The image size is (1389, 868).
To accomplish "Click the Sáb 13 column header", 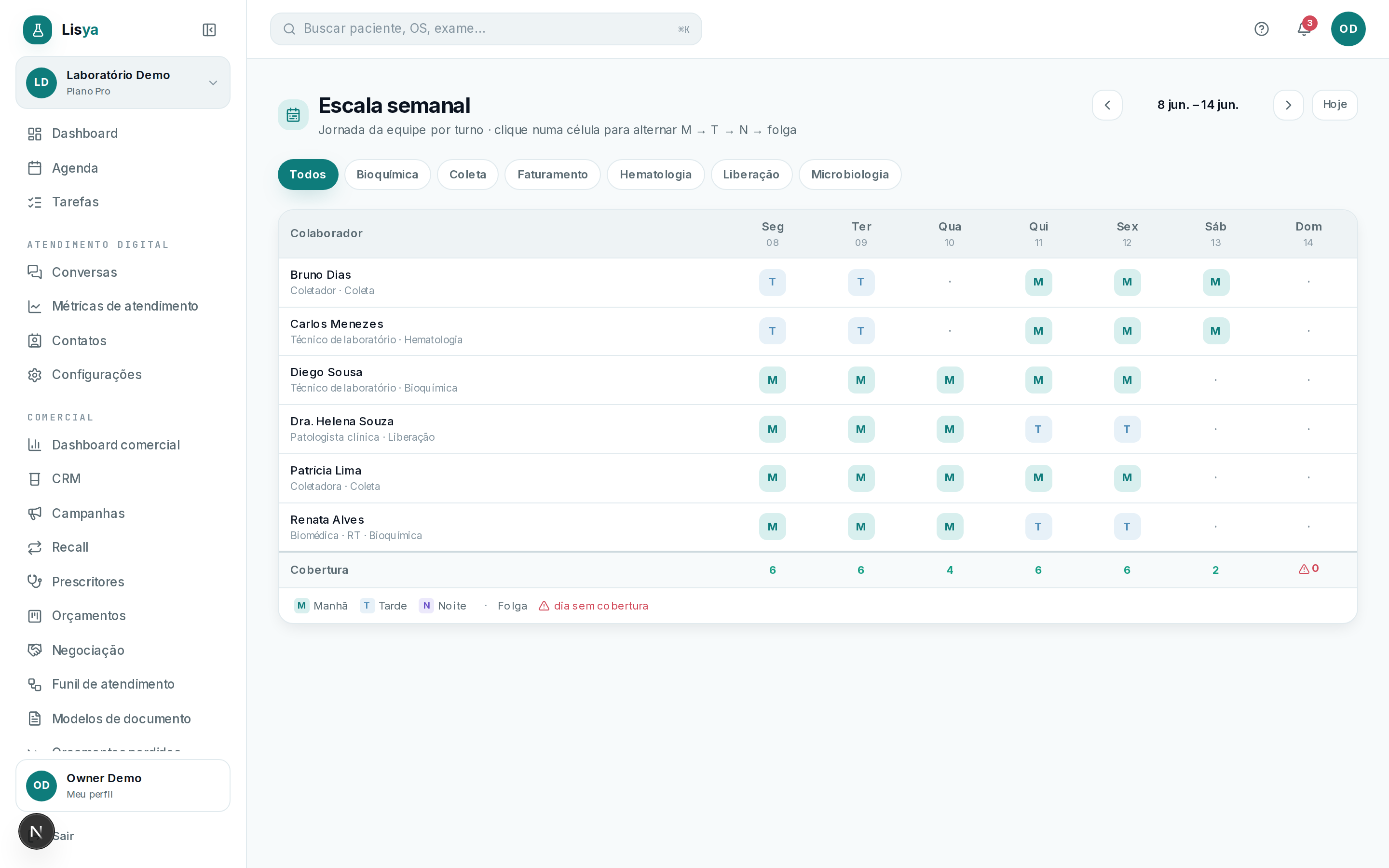I will point(1215,234).
